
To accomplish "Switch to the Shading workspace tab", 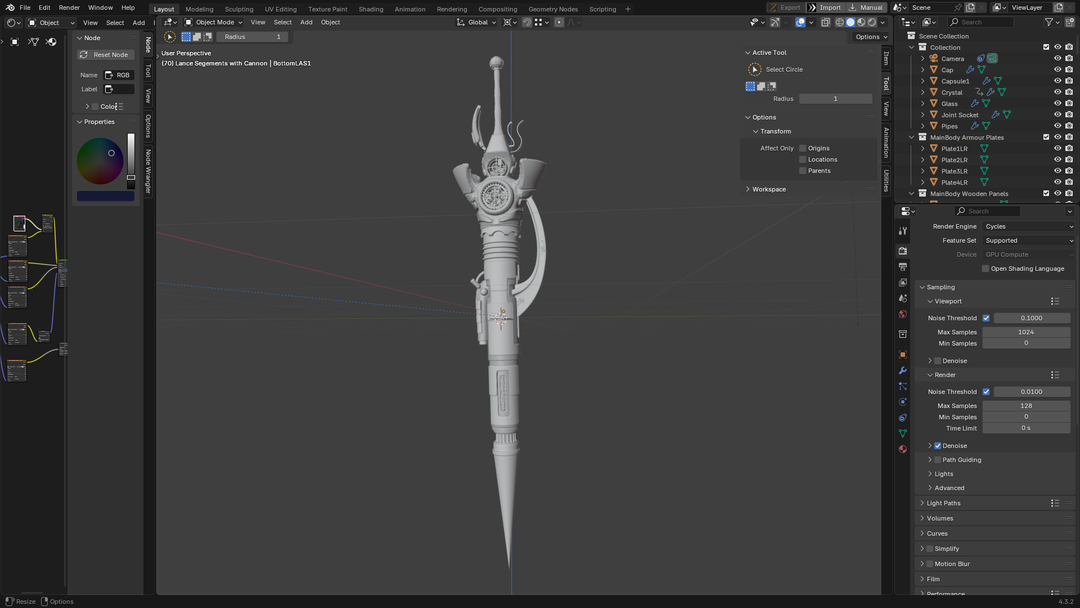I will (x=370, y=8).
